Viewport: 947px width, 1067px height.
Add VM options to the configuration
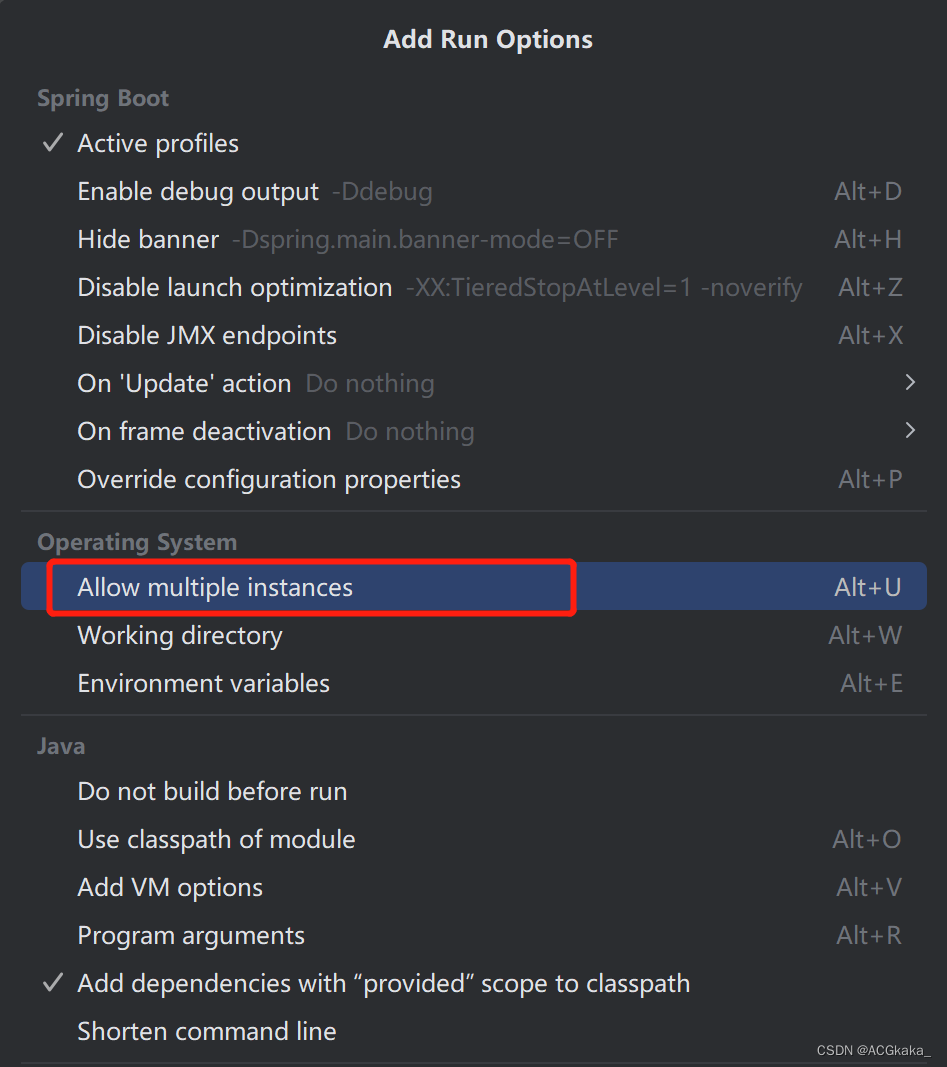coord(169,887)
